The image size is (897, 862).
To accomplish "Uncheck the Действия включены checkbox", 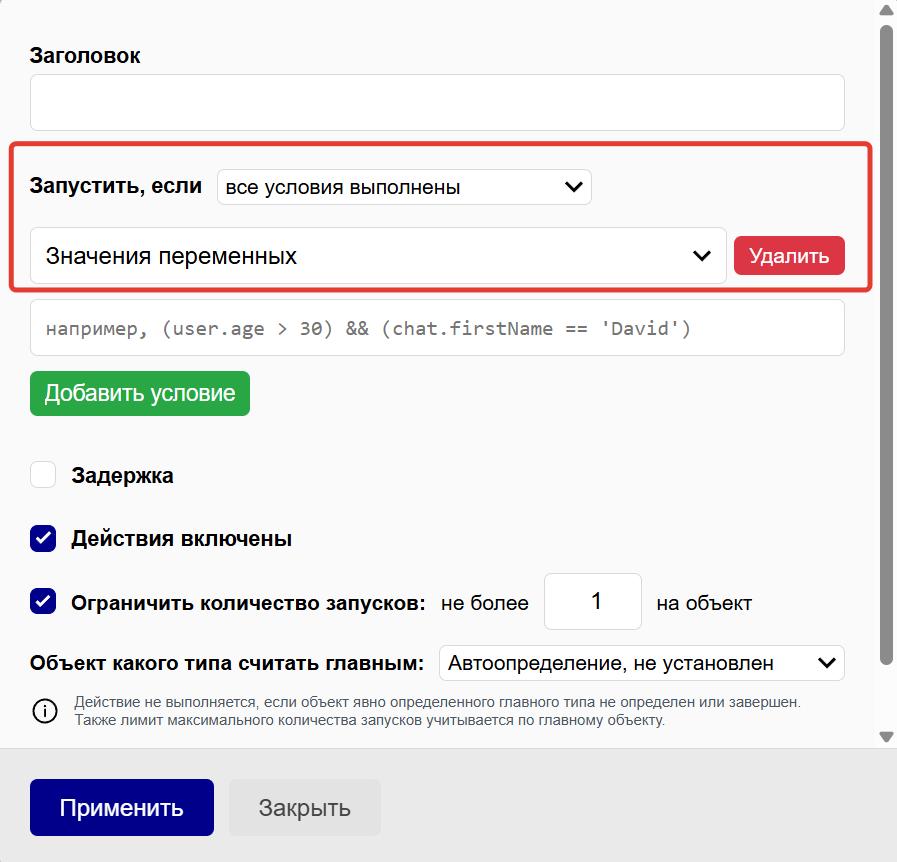I will click(43, 538).
